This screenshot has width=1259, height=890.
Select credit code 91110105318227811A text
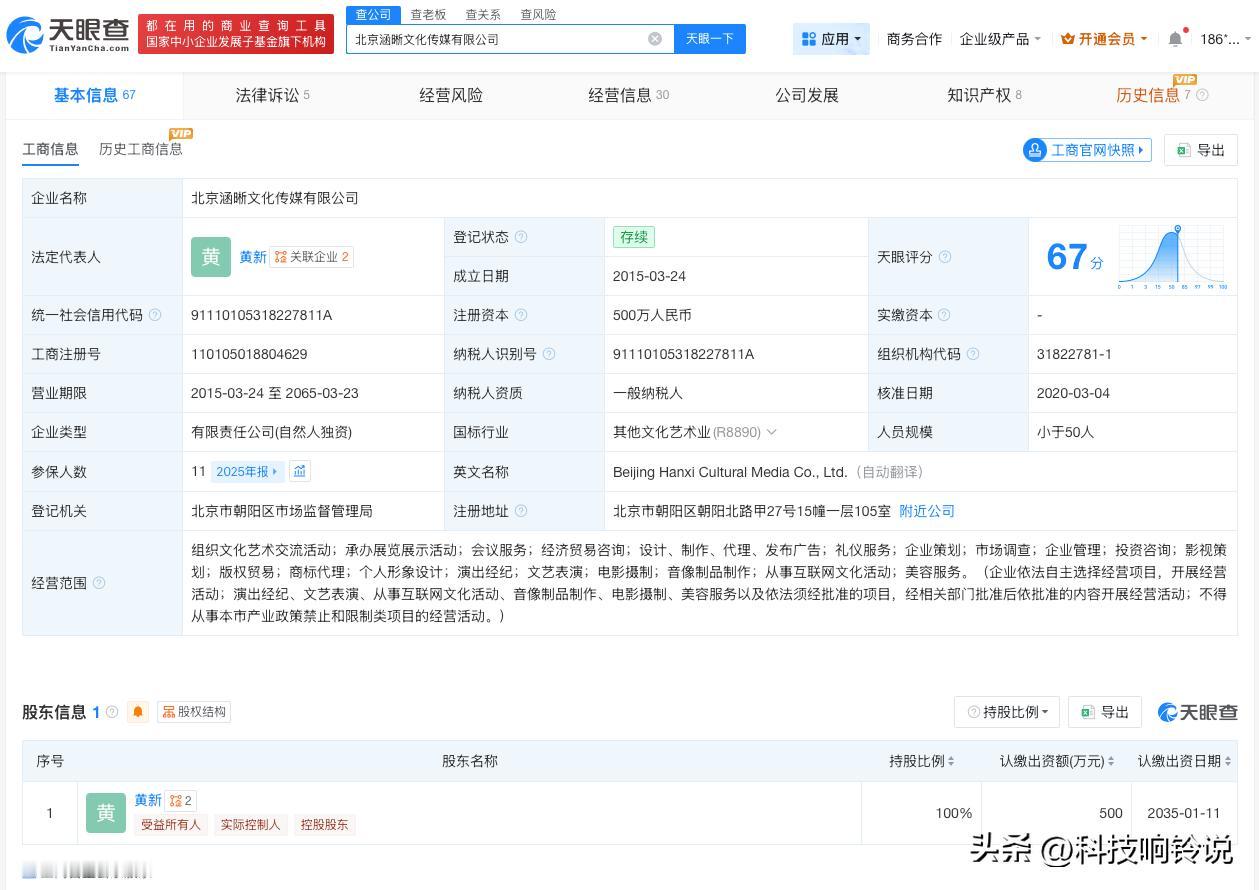(261, 315)
